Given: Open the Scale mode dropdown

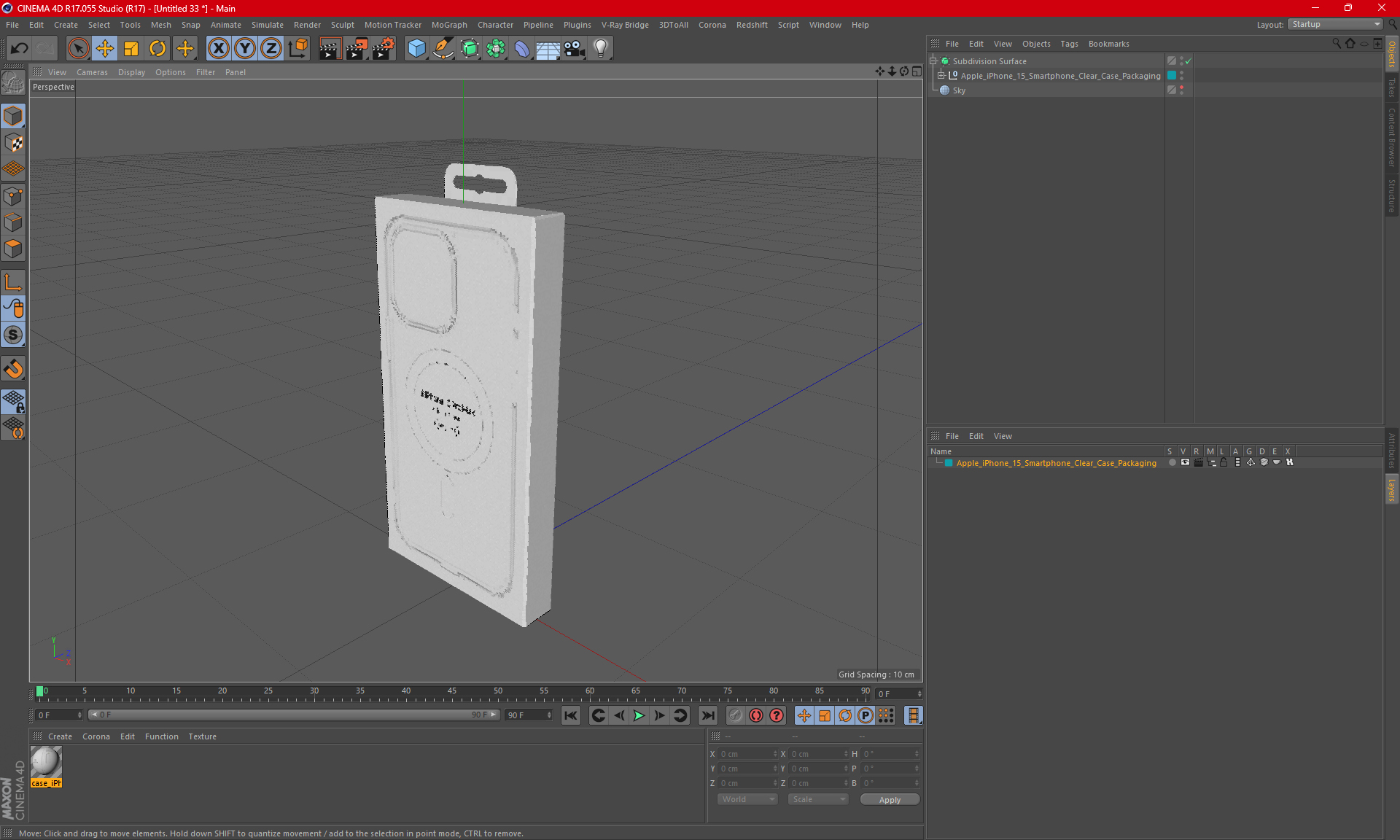Looking at the screenshot, I should (818, 799).
